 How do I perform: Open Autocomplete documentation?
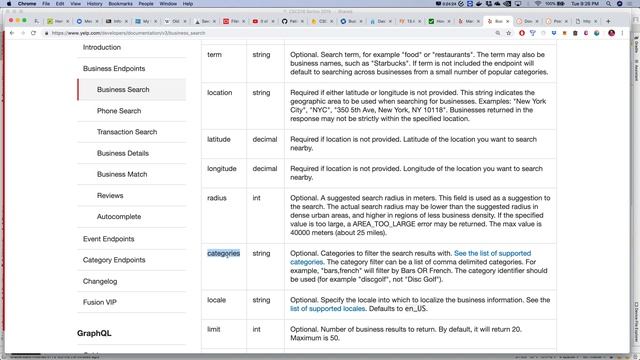119,217
